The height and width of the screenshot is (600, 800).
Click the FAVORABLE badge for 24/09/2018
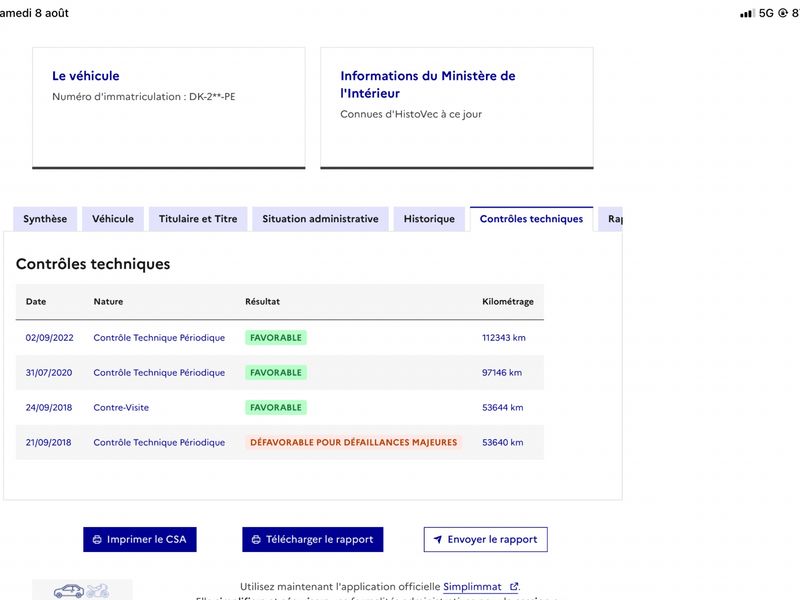coord(276,408)
